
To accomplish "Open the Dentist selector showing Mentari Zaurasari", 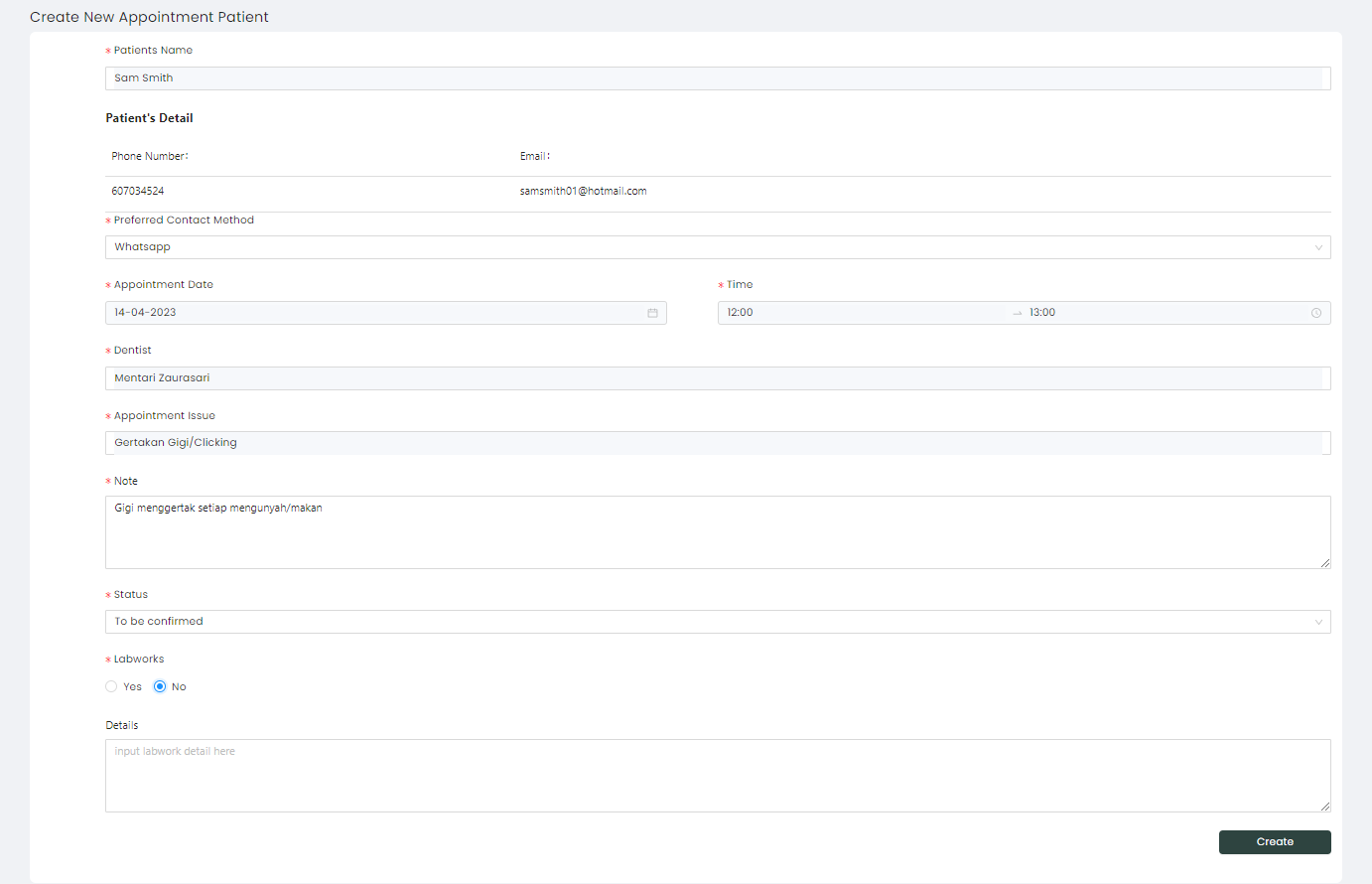I will click(x=718, y=378).
